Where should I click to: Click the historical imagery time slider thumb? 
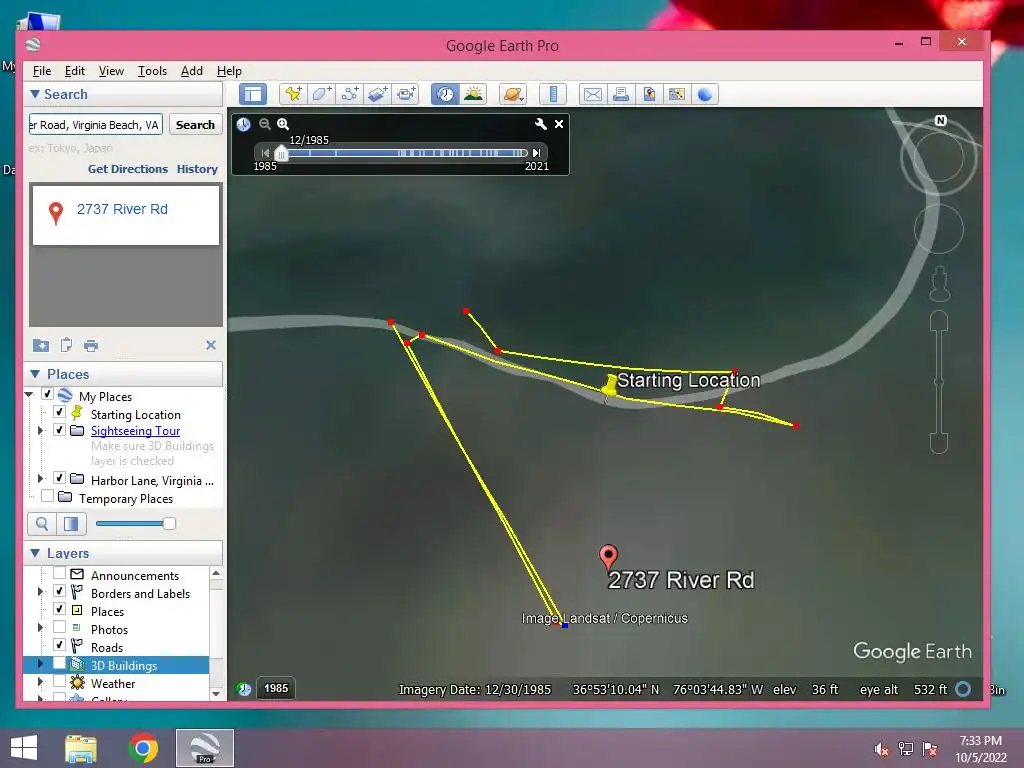tap(281, 153)
